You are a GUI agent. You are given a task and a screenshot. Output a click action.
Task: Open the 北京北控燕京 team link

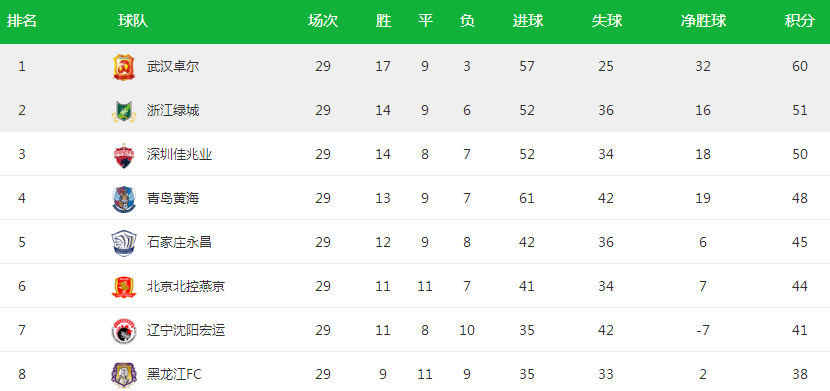tap(186, 286)
